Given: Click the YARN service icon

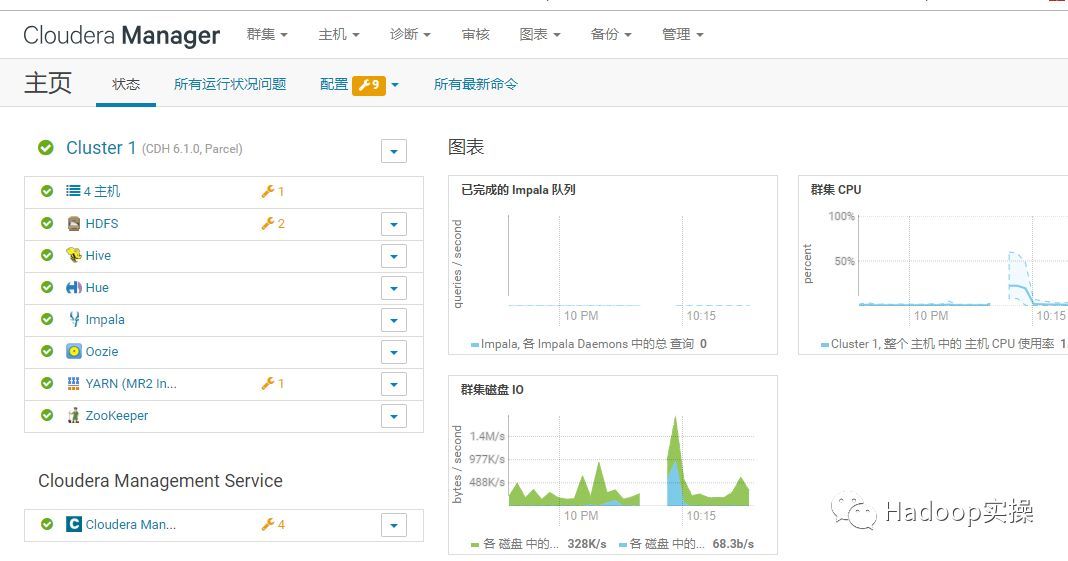Looking at the screenshot, I should tap(74, 383).
